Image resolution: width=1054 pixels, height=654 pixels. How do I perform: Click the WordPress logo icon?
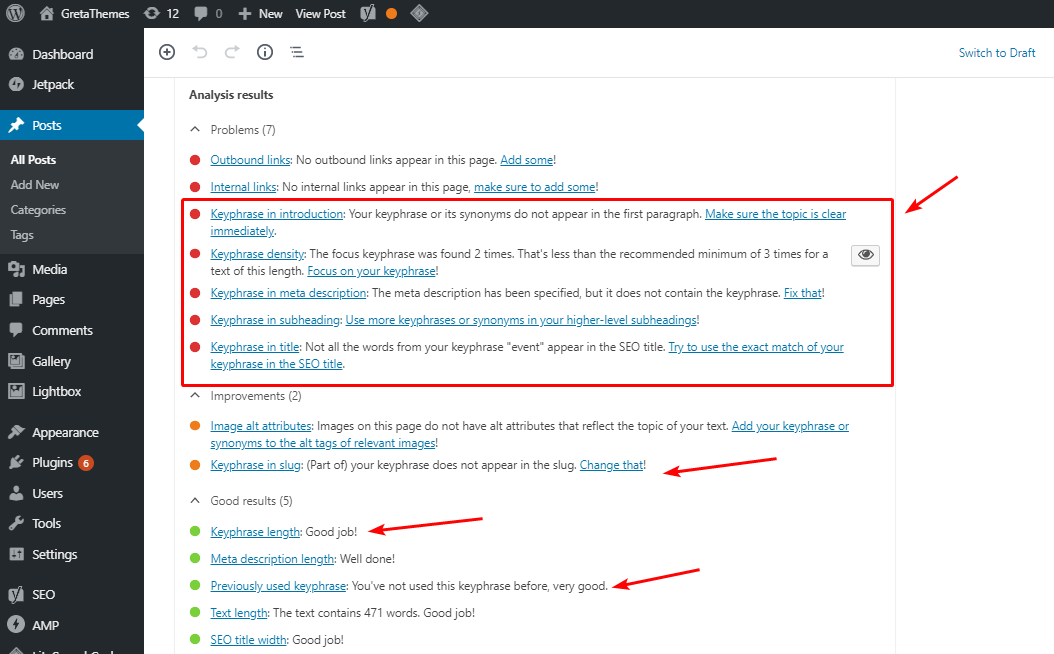tap(15, 14)
